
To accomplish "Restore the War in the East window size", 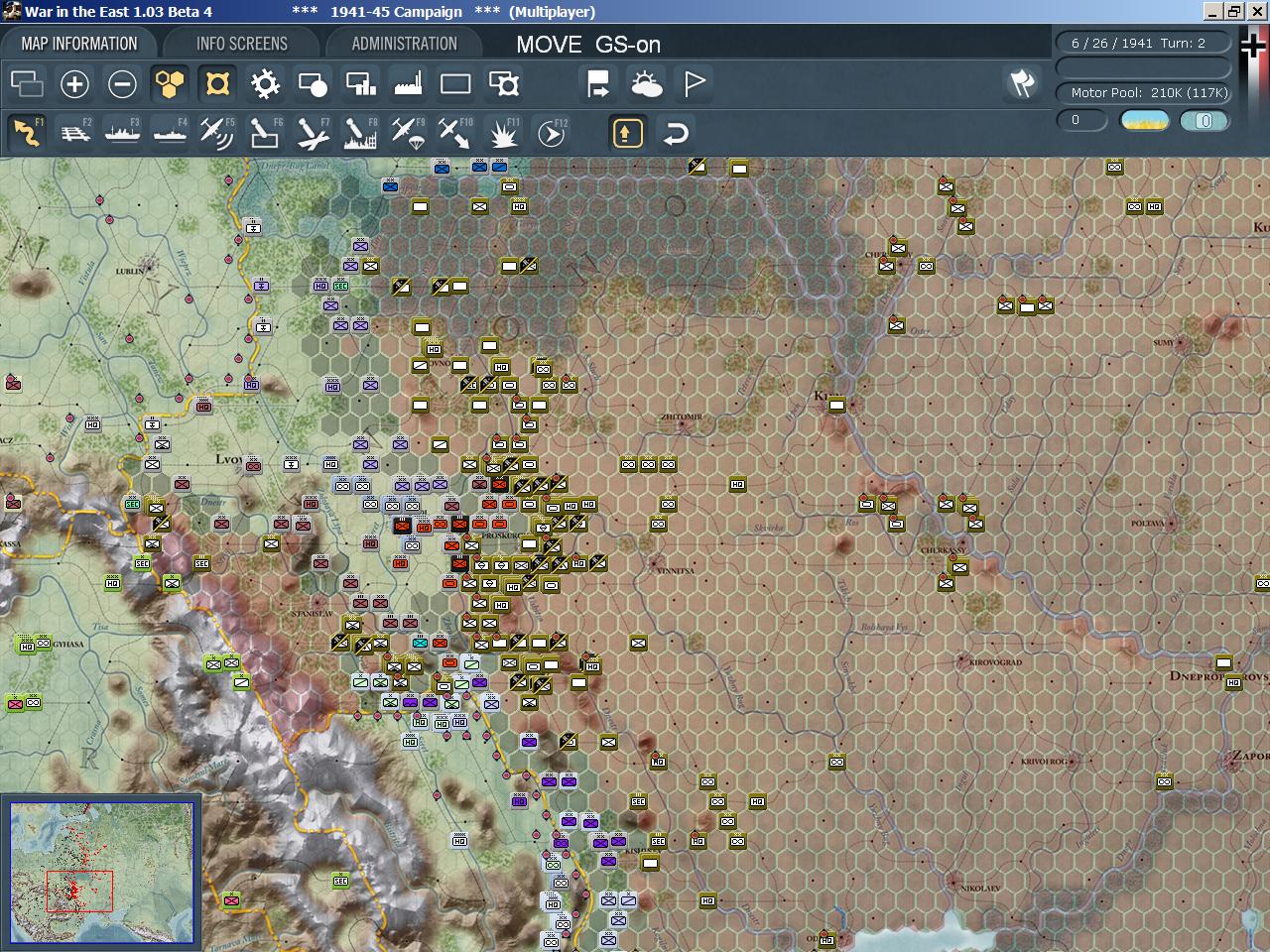I will point(1234,12).
